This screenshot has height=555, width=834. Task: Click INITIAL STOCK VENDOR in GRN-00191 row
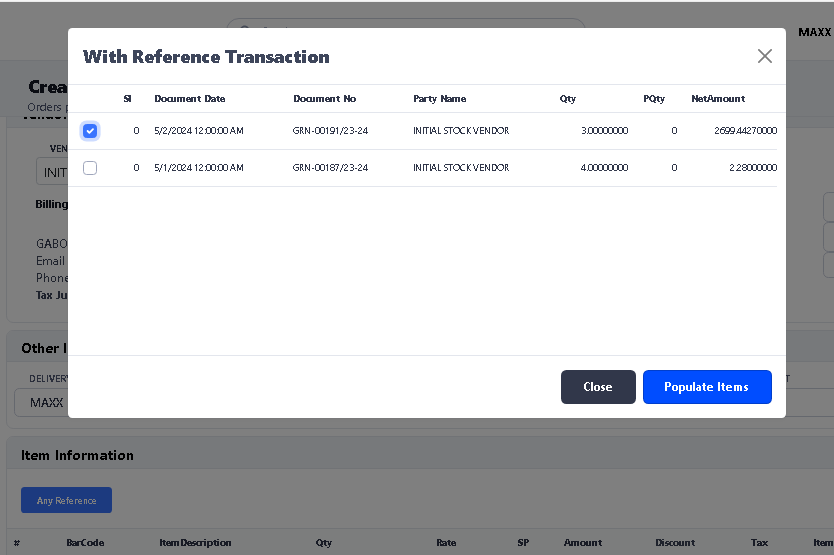coord(461,131)
